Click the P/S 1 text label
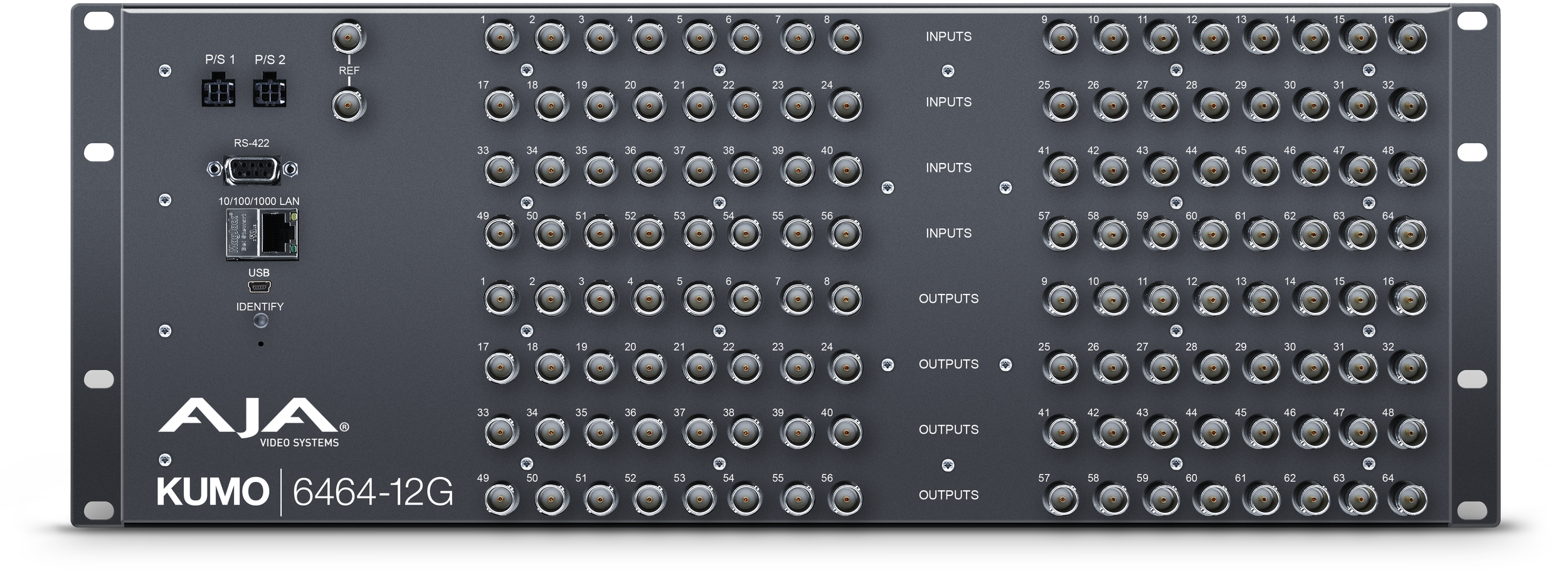This screenshot has width=1568, height=583. 220,60
